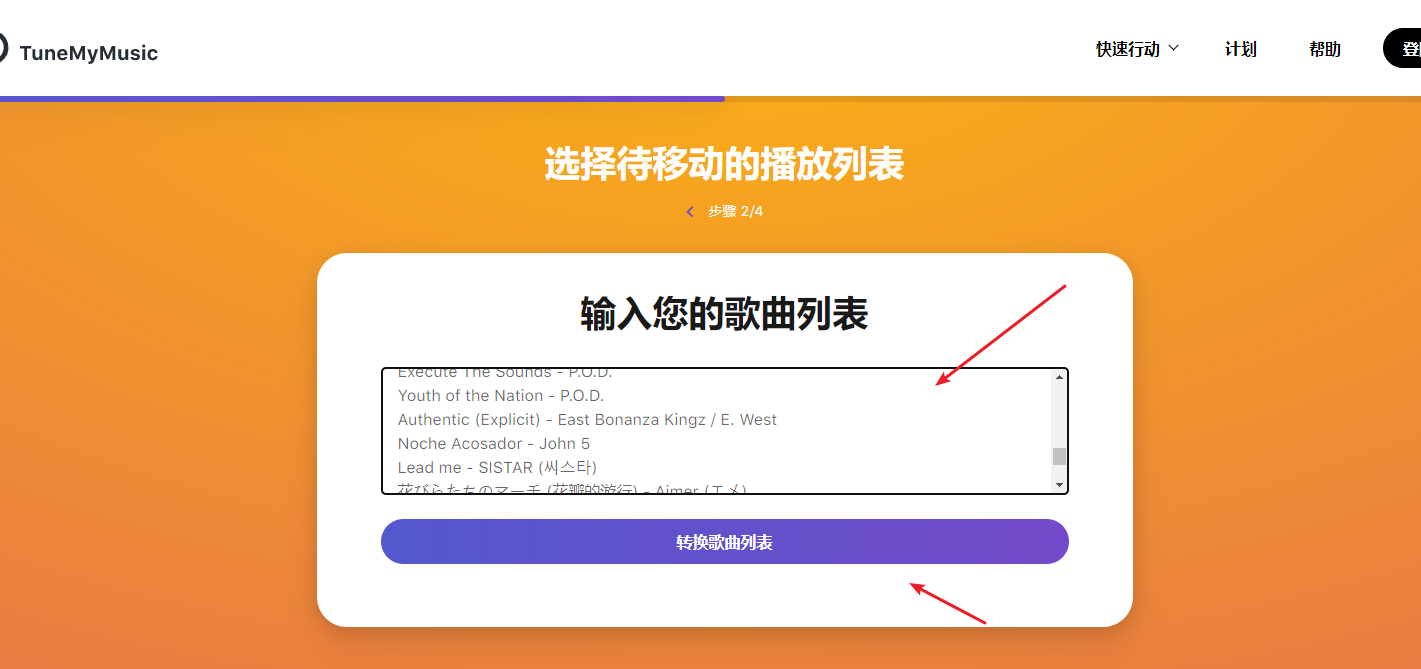The image size is (1421, 669).
Task: Click the 选择待移动的播放列表 page title
Action: [724, 164]
